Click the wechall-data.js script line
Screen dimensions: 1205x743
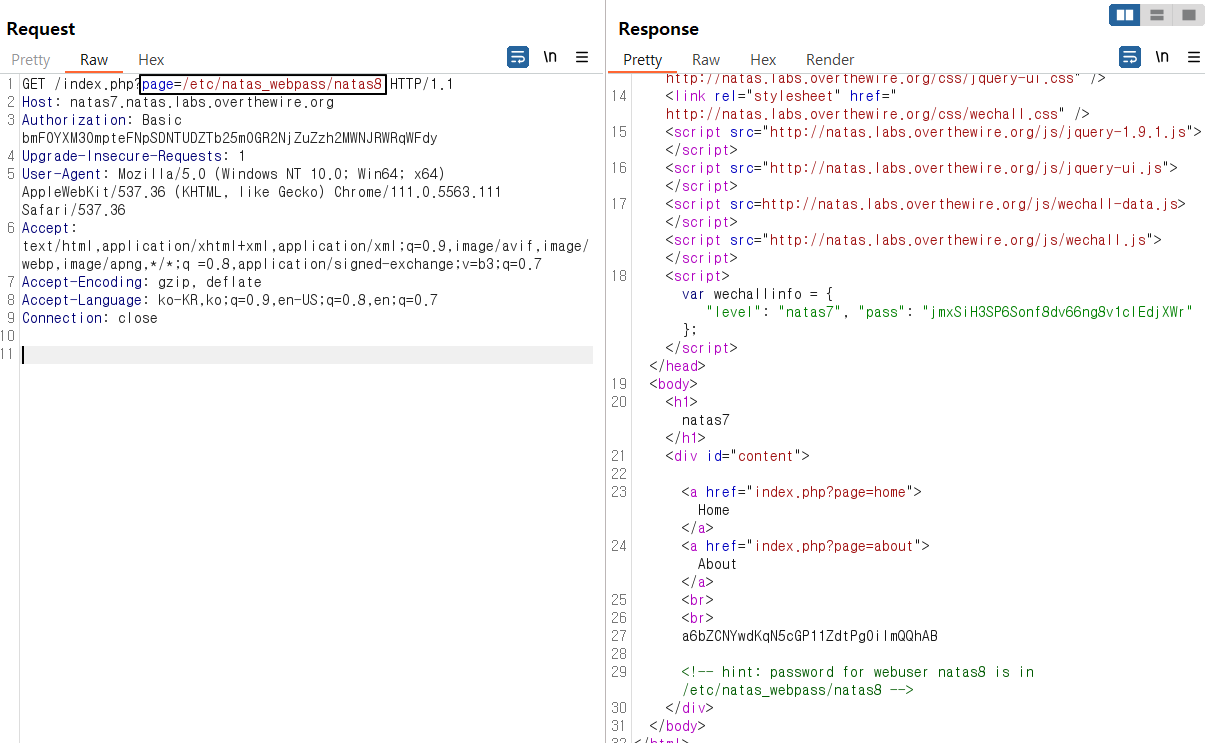925,204
